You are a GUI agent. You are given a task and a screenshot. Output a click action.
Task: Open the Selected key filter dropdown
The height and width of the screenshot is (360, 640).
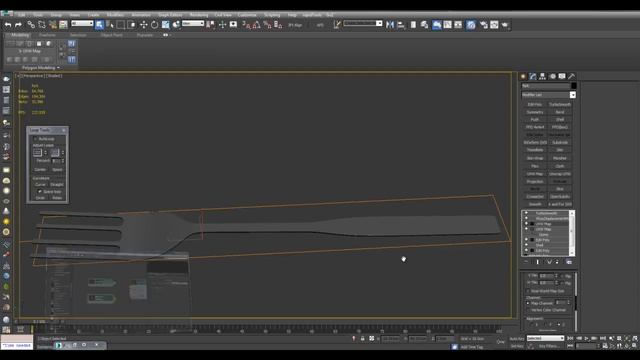pyautogui.click(x=545, y=338)
